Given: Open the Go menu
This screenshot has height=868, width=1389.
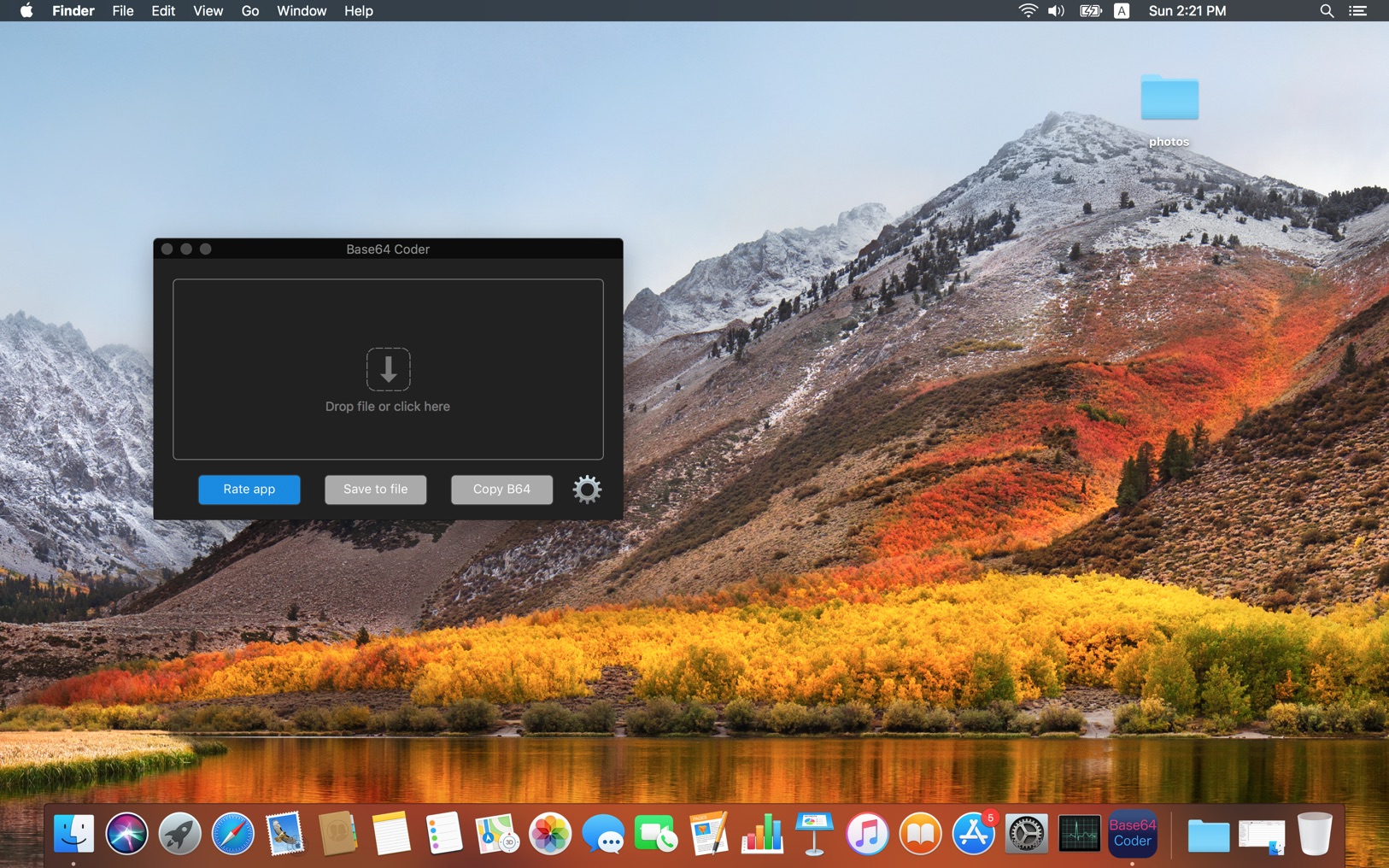Looking at the screenshot, I should 249,11.
